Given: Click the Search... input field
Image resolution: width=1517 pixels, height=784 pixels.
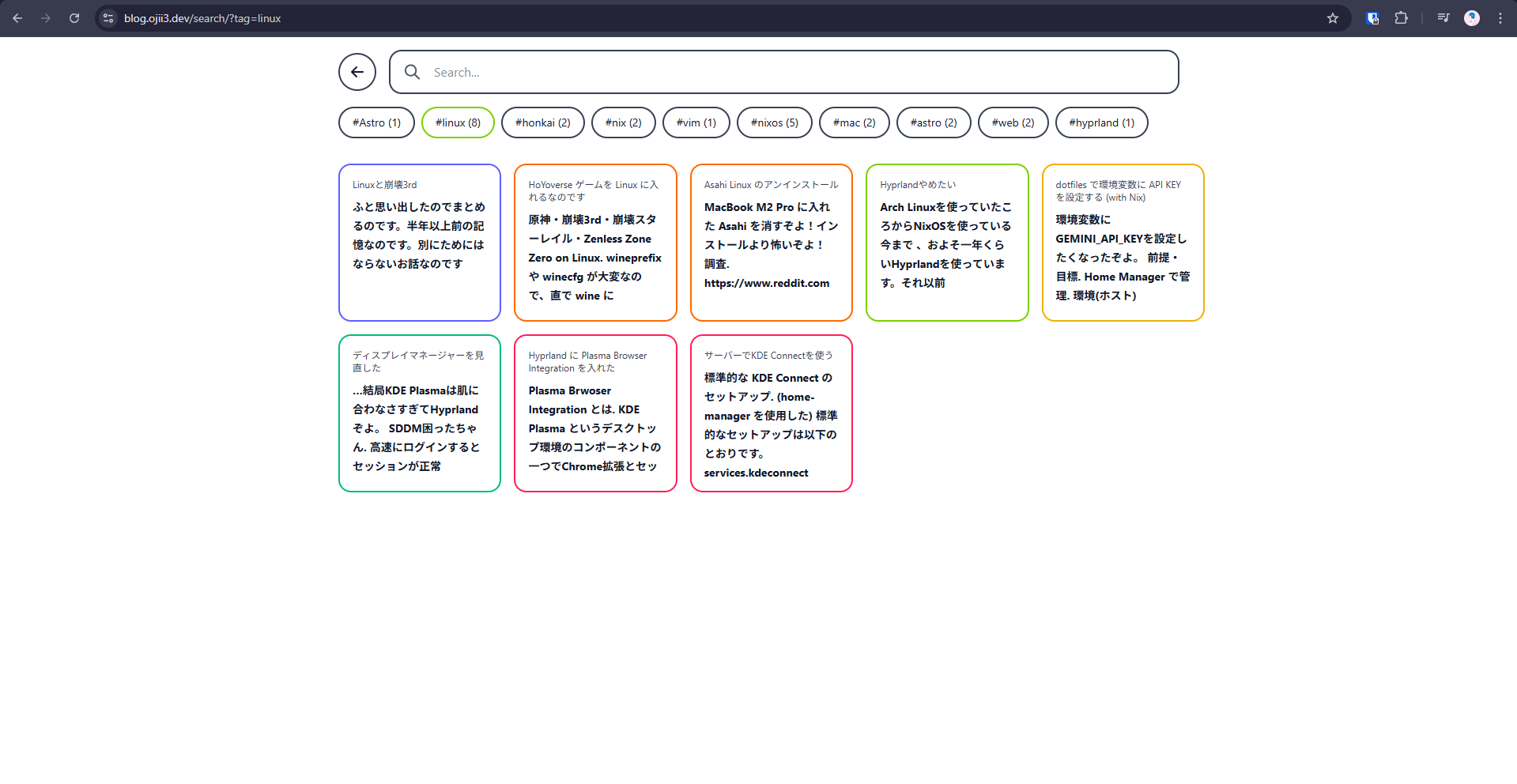Looking at the screenshot, I should [798, 72].
